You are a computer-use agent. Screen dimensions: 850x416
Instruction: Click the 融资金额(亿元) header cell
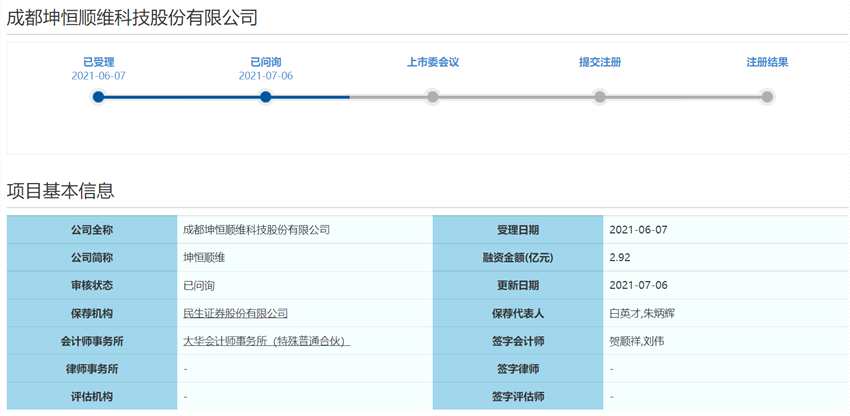click(x=518, y=258)
